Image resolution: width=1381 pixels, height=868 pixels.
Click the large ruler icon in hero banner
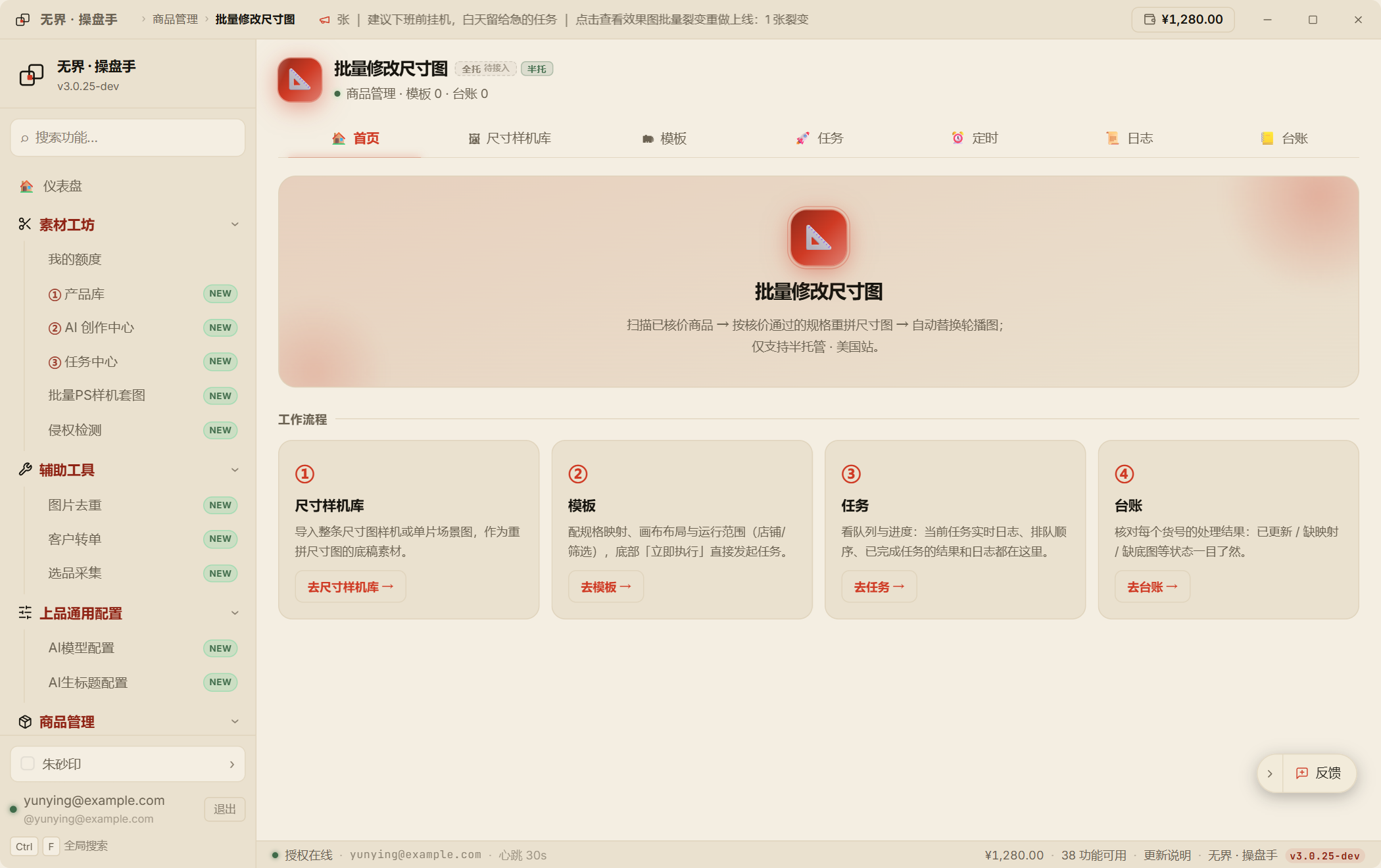pyautogui.click(x=819, y=237)
